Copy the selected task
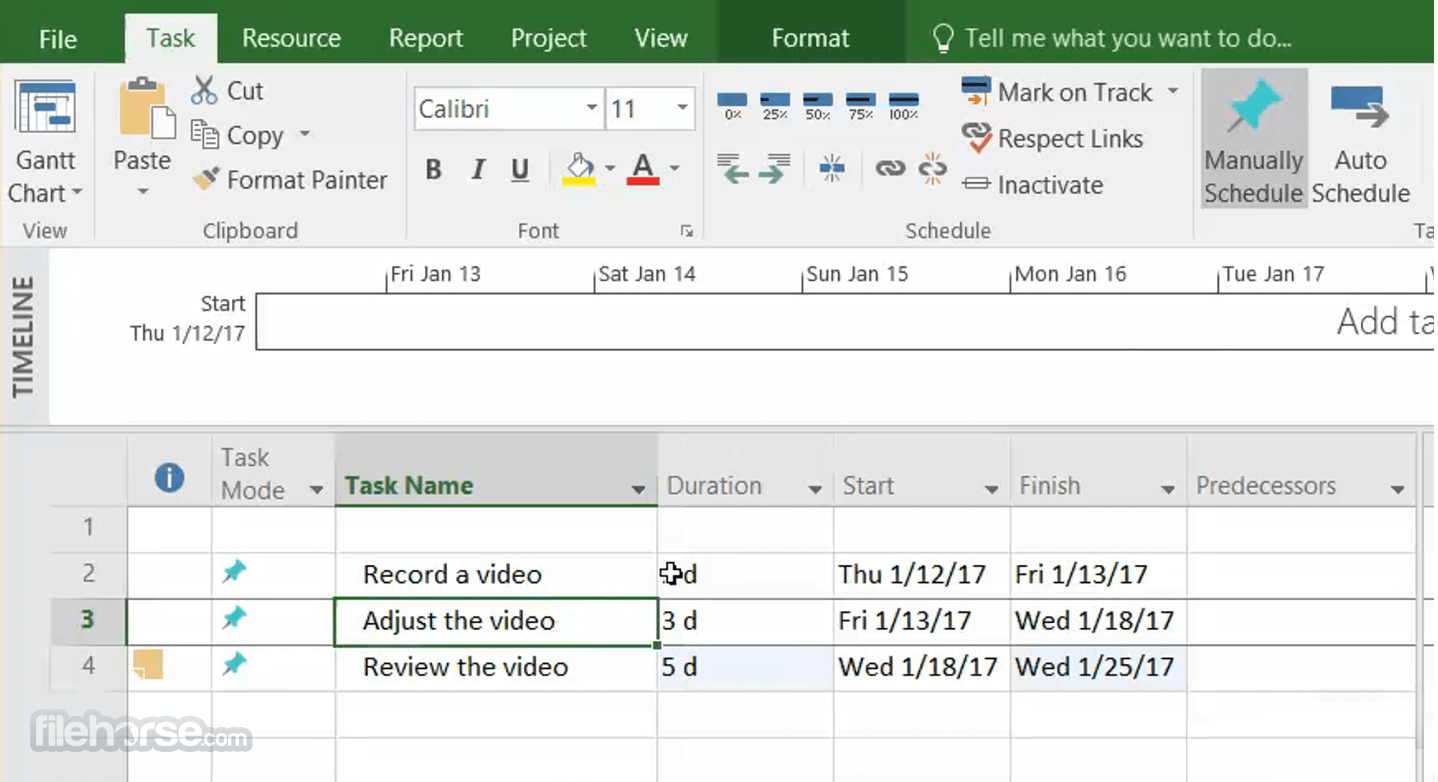Viewport: 1438px width, 782px height. click(238, 135)
